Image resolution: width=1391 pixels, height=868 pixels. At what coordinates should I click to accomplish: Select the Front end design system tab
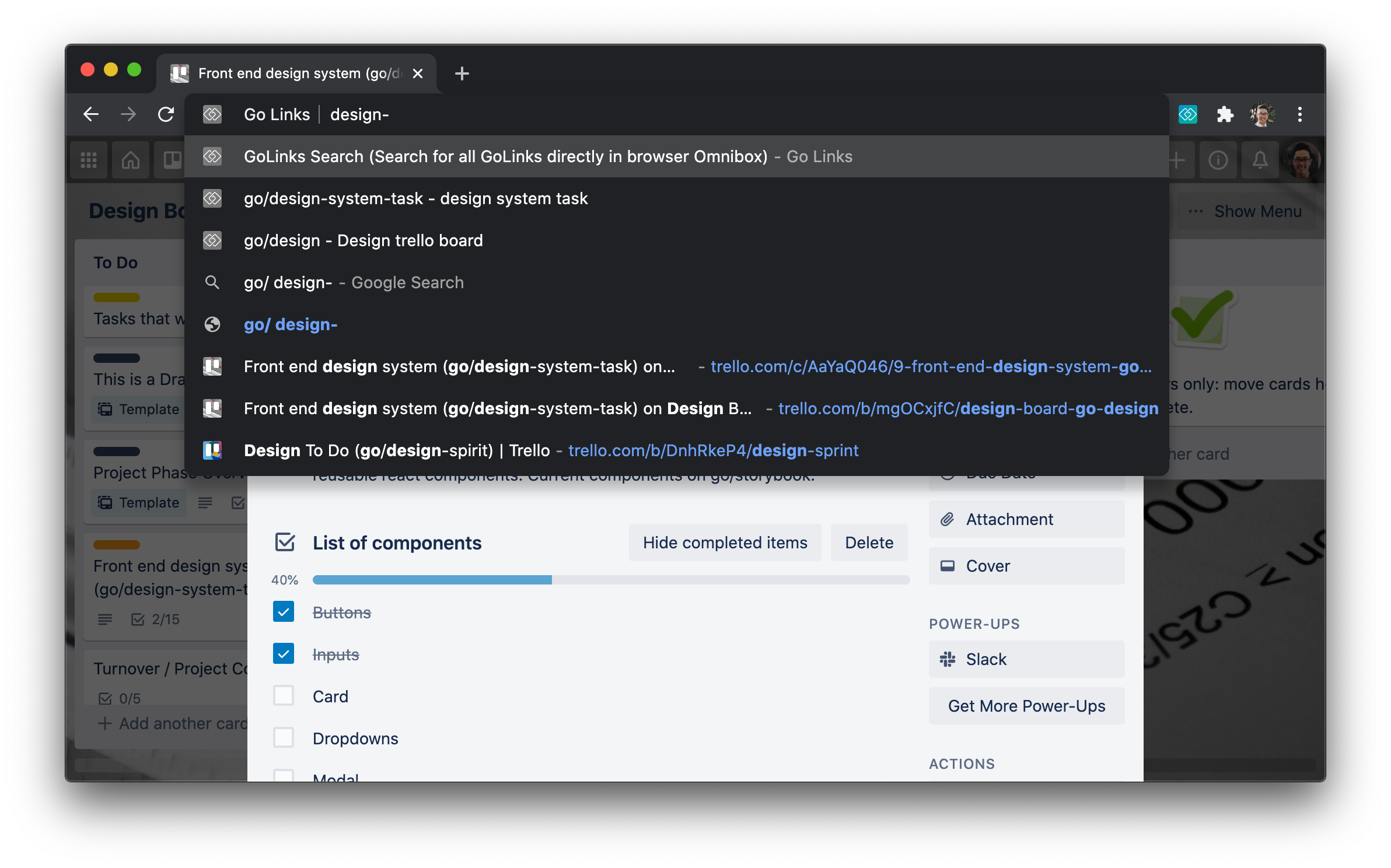[x=296, y=73]
